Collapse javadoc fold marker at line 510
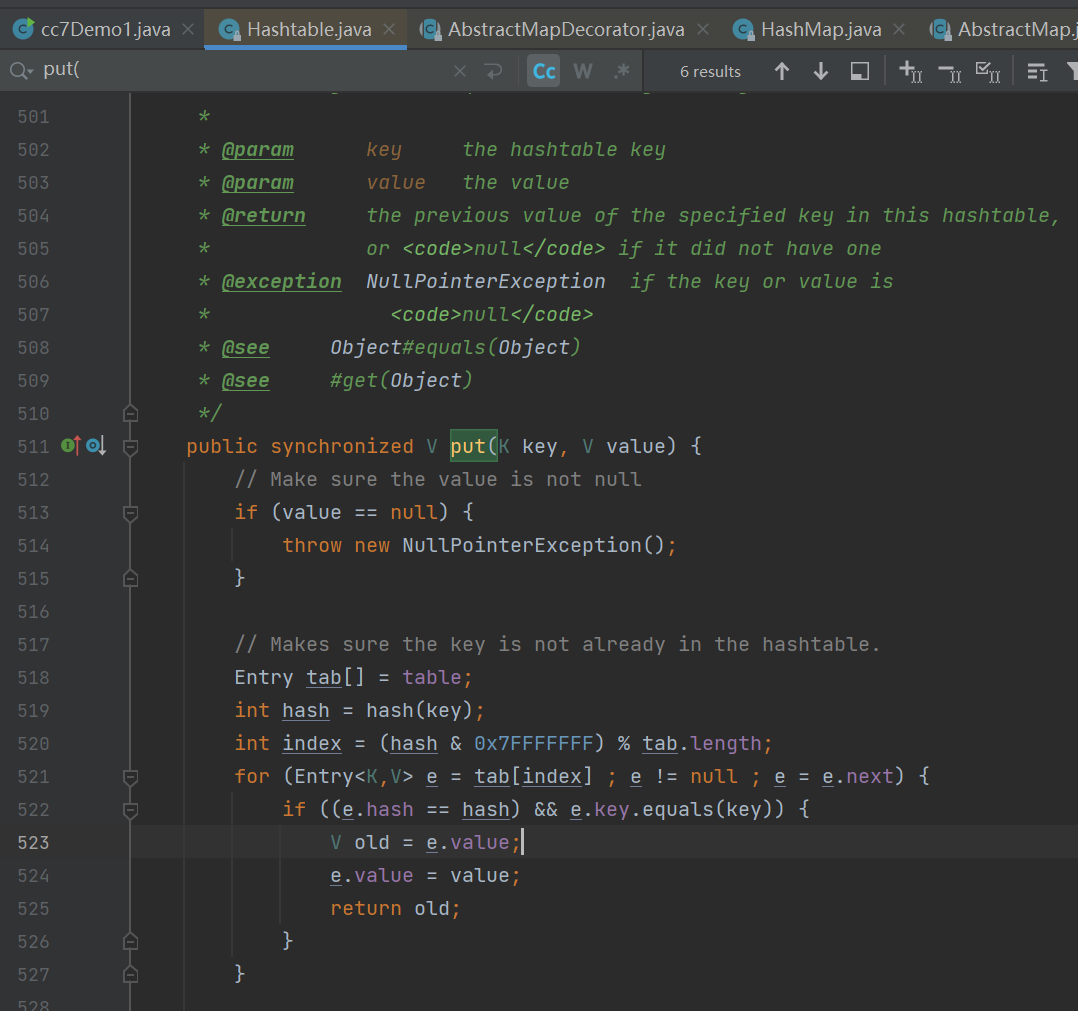Image resolution: width=1078 pixels, height=1011 pixels. [x=130, y=414]
